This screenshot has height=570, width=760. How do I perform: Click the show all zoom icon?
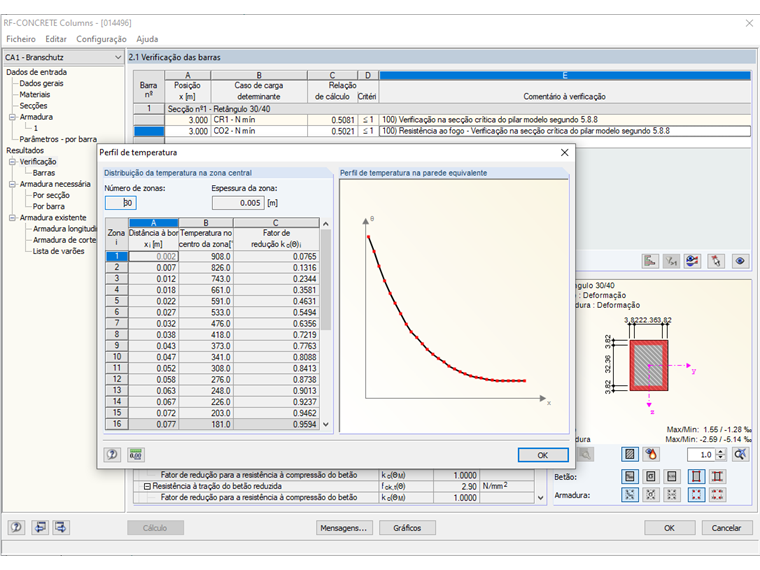pos(740,454)
